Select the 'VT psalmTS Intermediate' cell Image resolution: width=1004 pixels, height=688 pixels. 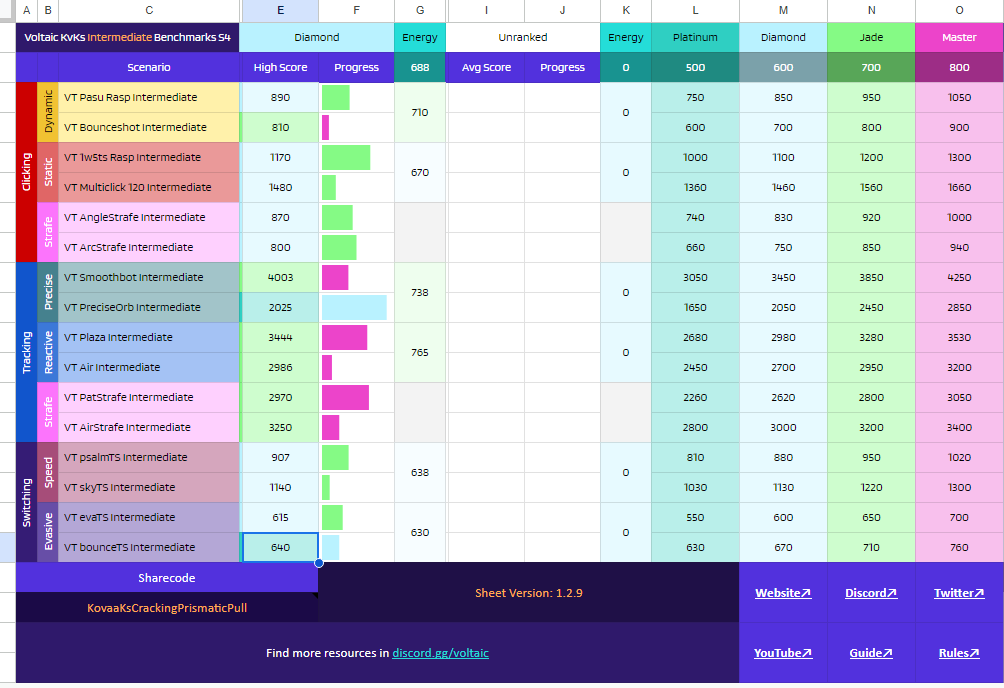149,457
